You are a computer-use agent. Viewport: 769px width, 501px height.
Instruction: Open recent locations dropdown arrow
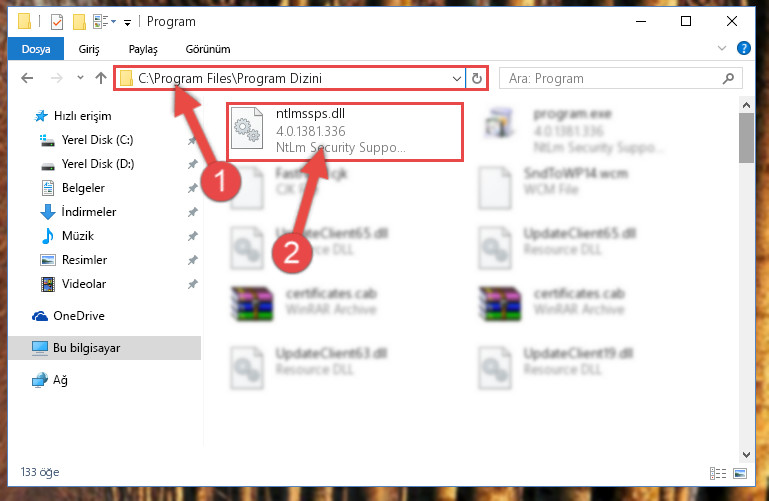pos(80,77)
